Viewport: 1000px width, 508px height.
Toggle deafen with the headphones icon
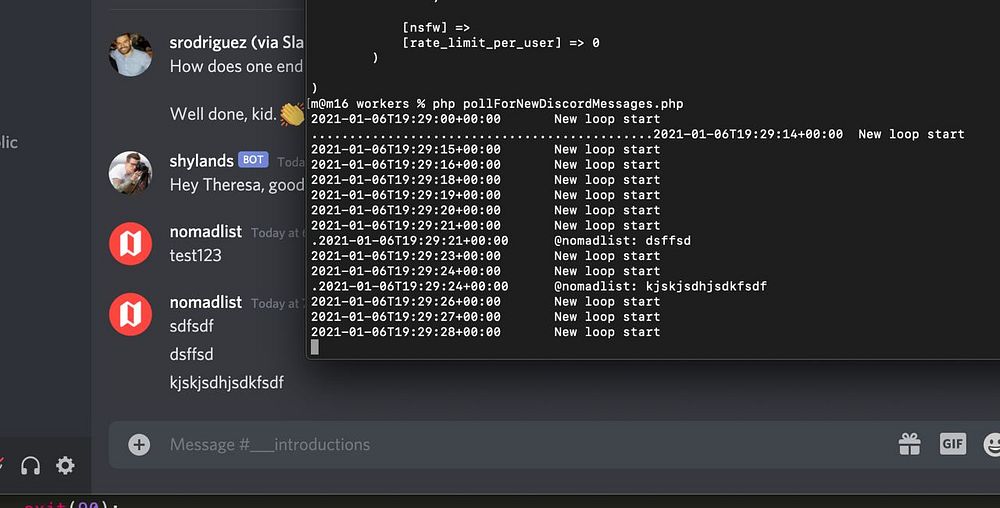30,465
